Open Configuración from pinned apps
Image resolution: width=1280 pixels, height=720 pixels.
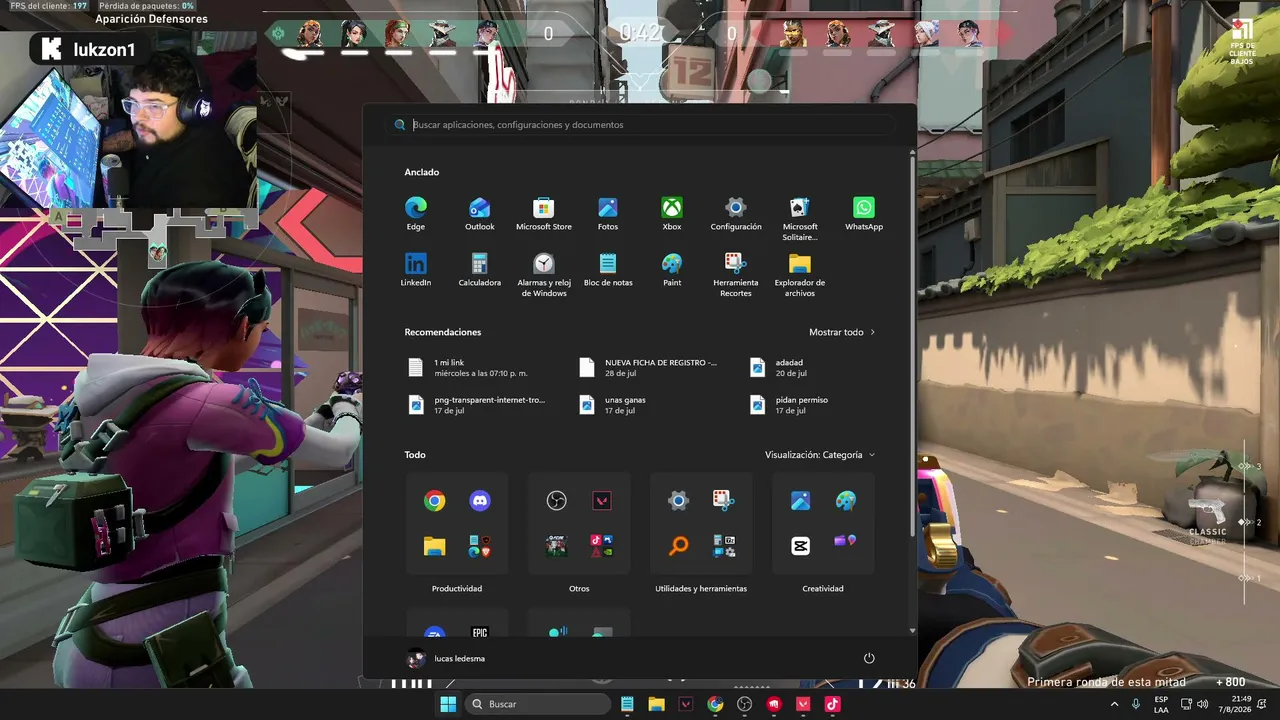(736, 213)
